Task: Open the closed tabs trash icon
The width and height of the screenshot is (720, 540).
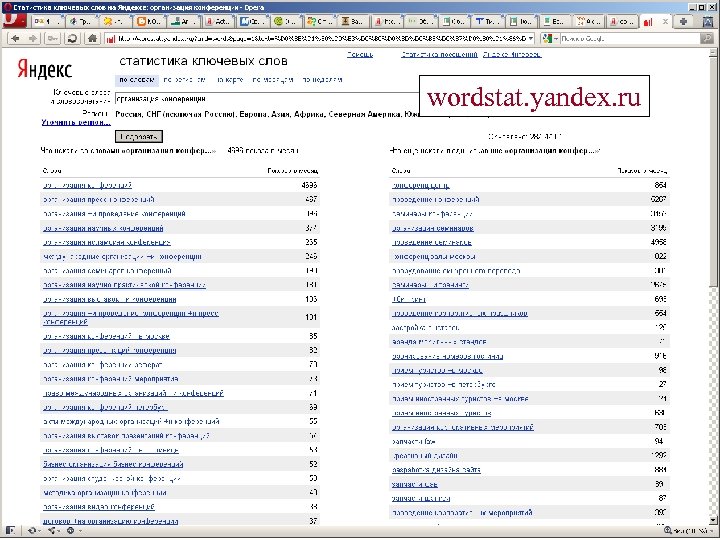Action: (709, 21)
